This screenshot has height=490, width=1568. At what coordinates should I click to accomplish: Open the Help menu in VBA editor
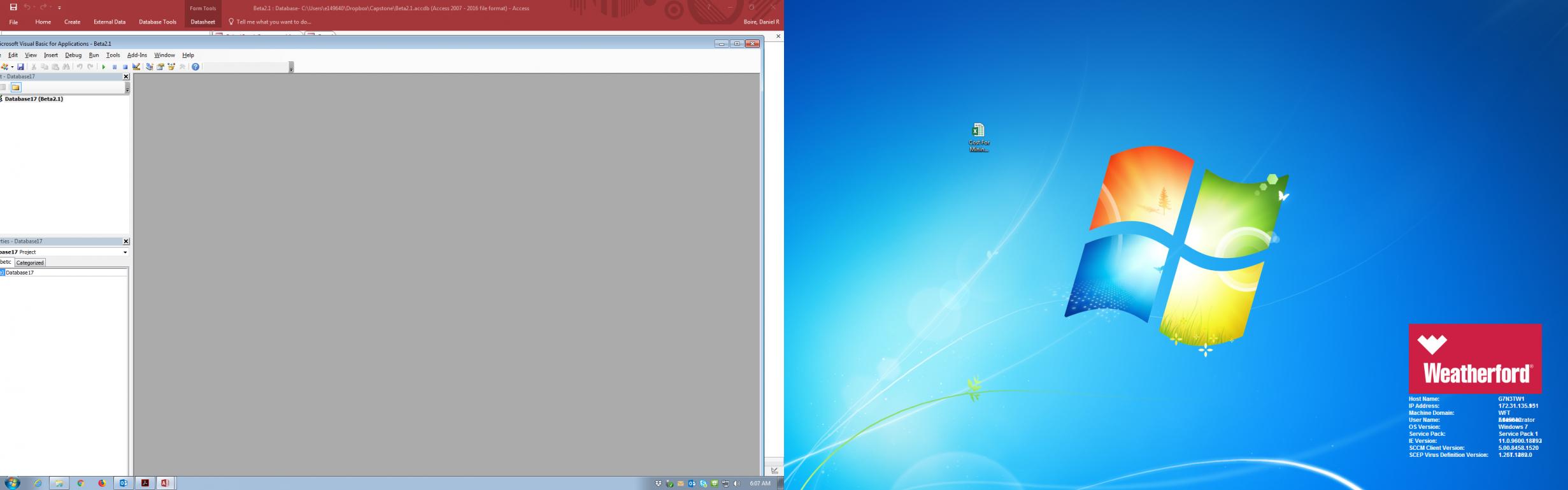(188, 55)
